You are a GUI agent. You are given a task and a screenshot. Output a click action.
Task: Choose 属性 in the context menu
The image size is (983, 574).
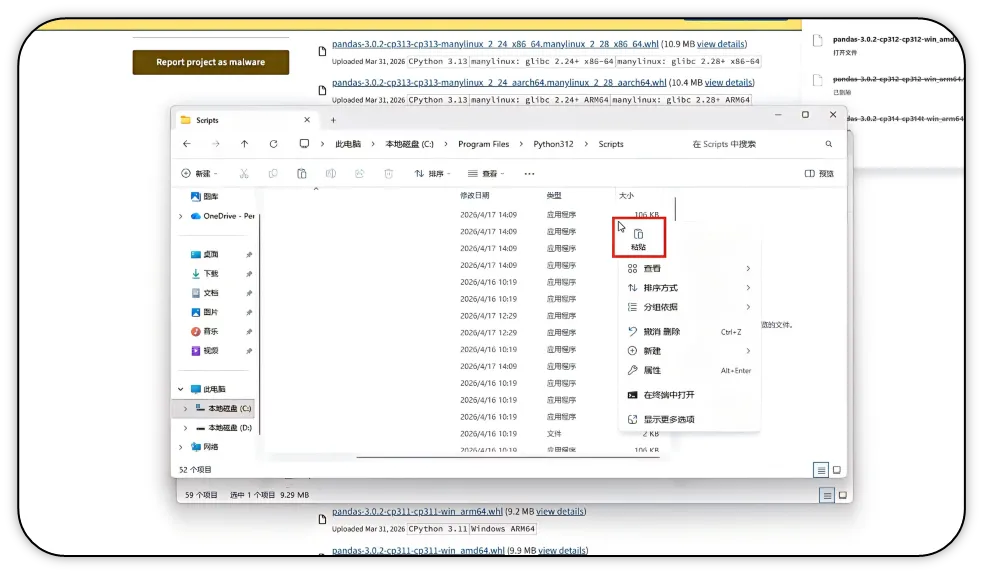tap(689, 370)
